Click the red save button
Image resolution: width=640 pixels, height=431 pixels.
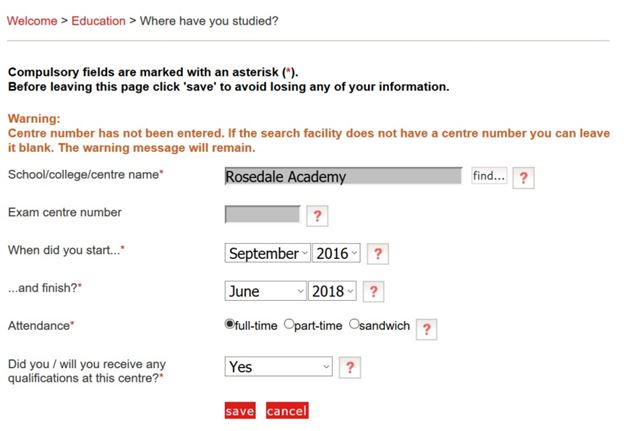pos(240,411)
